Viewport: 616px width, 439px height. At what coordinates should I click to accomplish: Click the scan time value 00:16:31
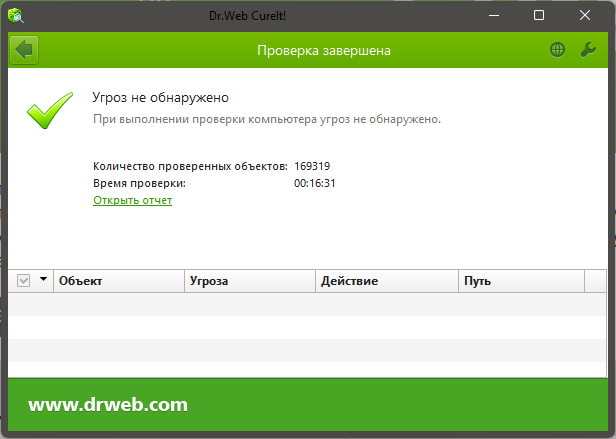314,183
